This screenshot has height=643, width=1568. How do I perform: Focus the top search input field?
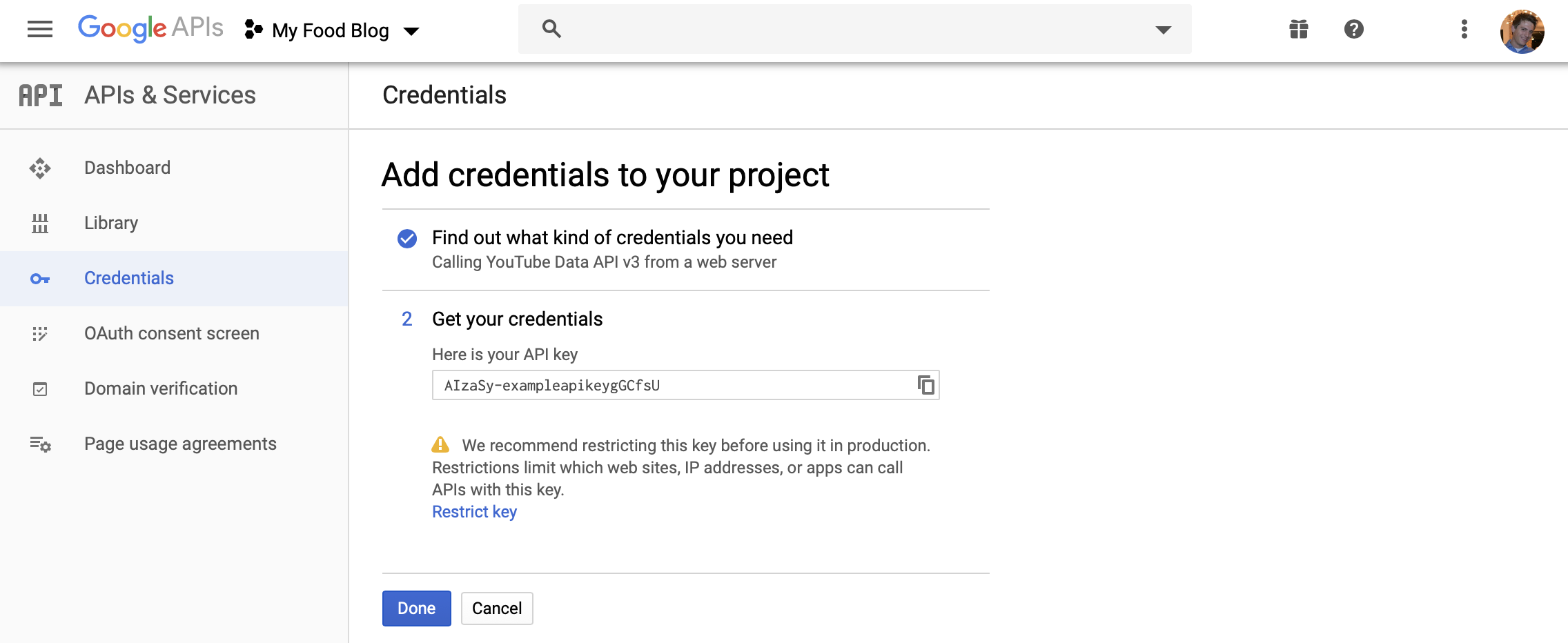(x=854, y=29)
